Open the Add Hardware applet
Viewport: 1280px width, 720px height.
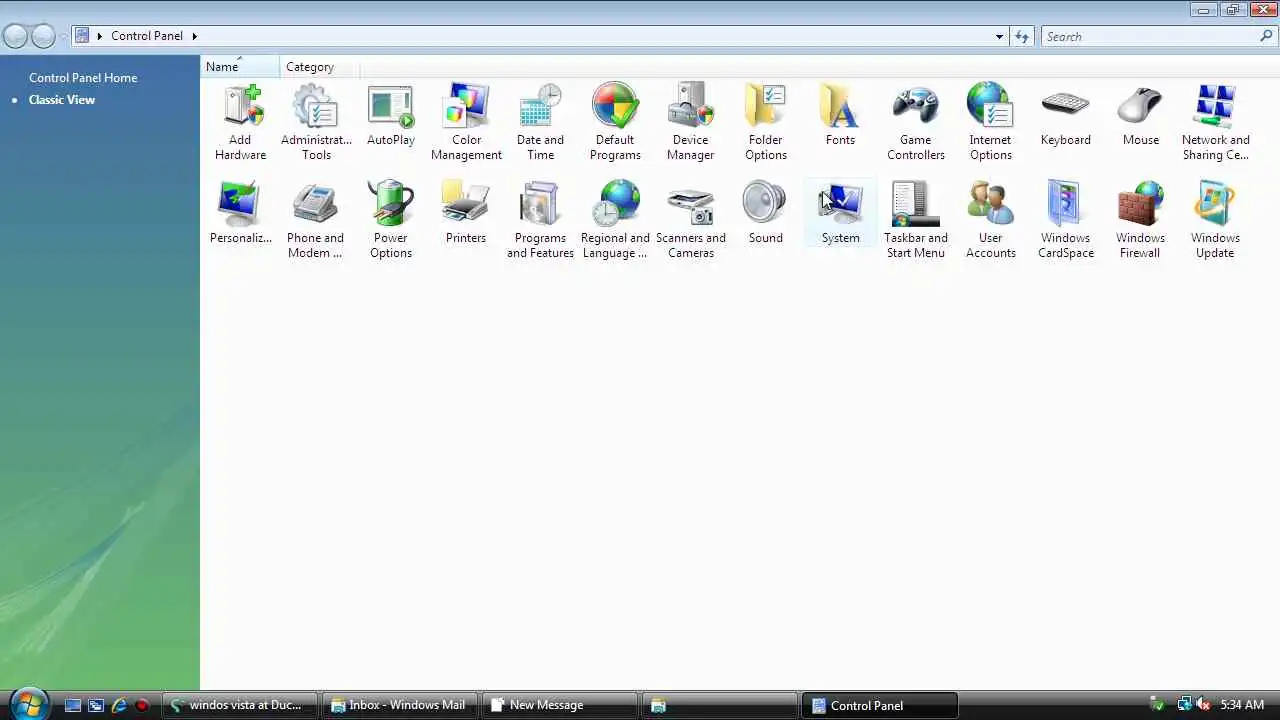(x=240, y=122)
